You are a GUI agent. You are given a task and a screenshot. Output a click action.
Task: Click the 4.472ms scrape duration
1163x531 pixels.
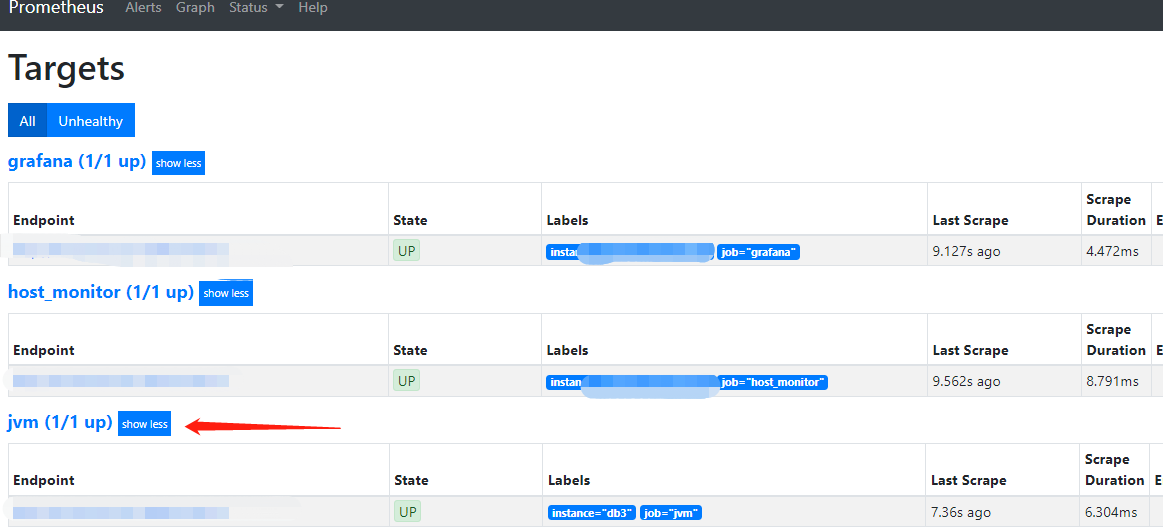(x=1112, y=251)
